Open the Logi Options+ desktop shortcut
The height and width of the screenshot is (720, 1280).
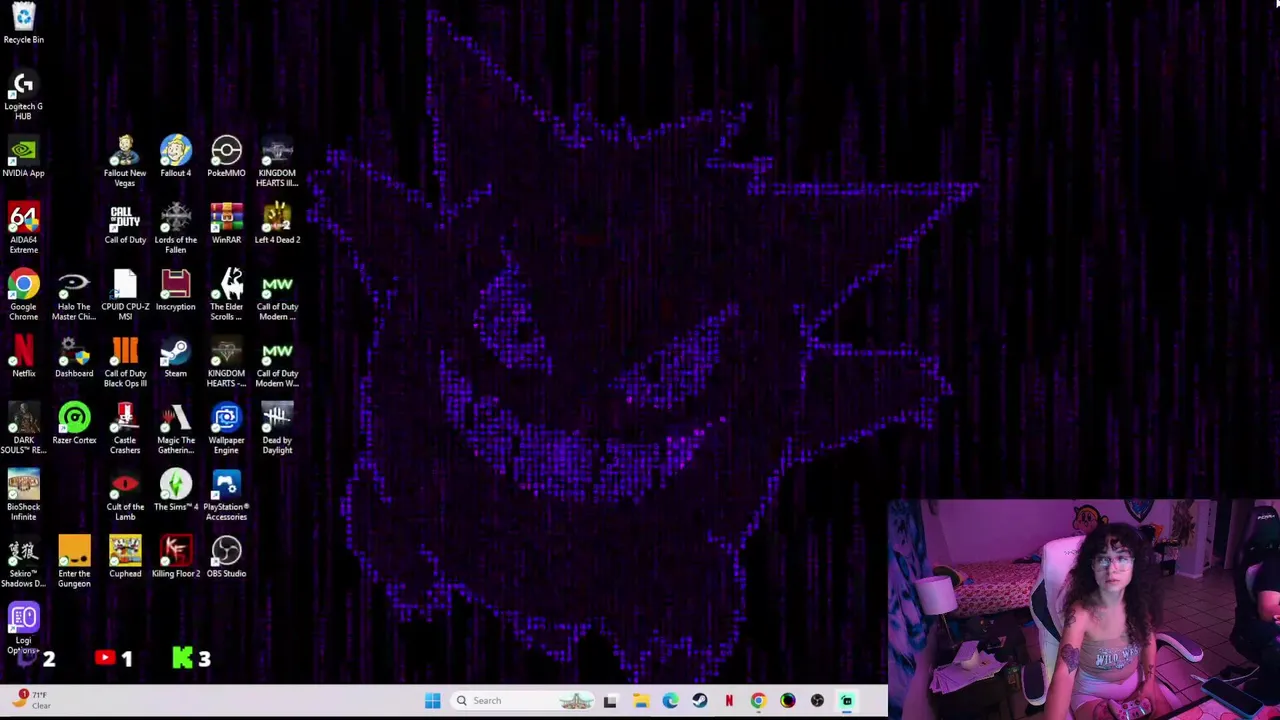[23, 629]
